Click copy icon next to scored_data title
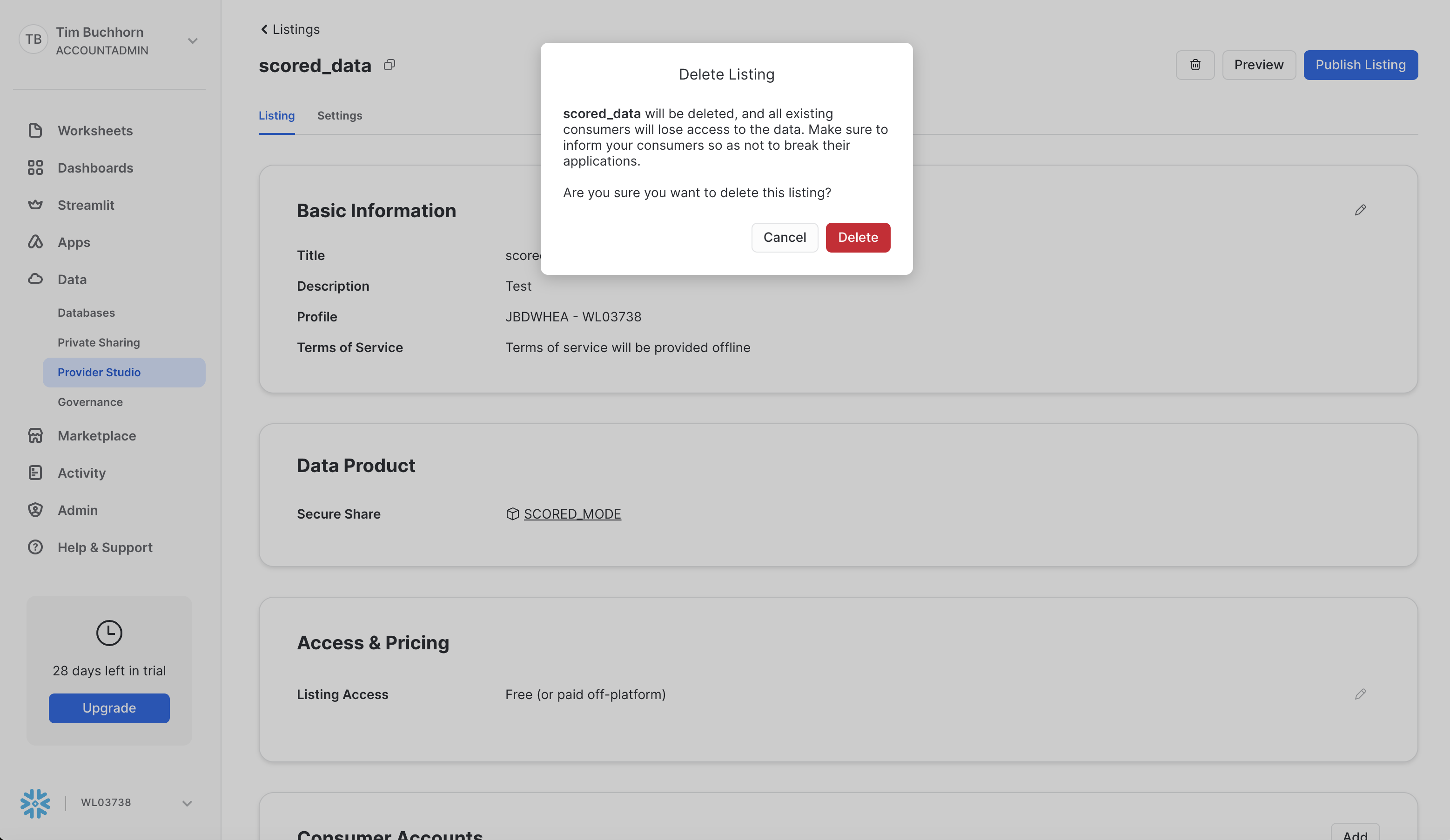This screenshot has height=840, width=1450. tap(389, 65)
